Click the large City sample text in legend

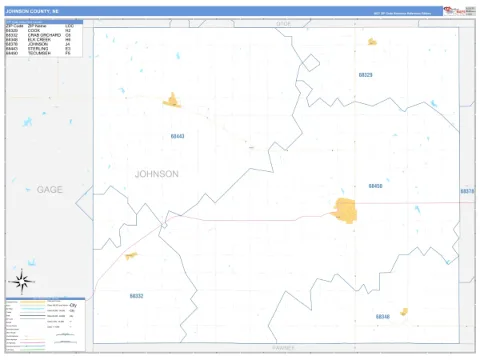coord(73,305)
